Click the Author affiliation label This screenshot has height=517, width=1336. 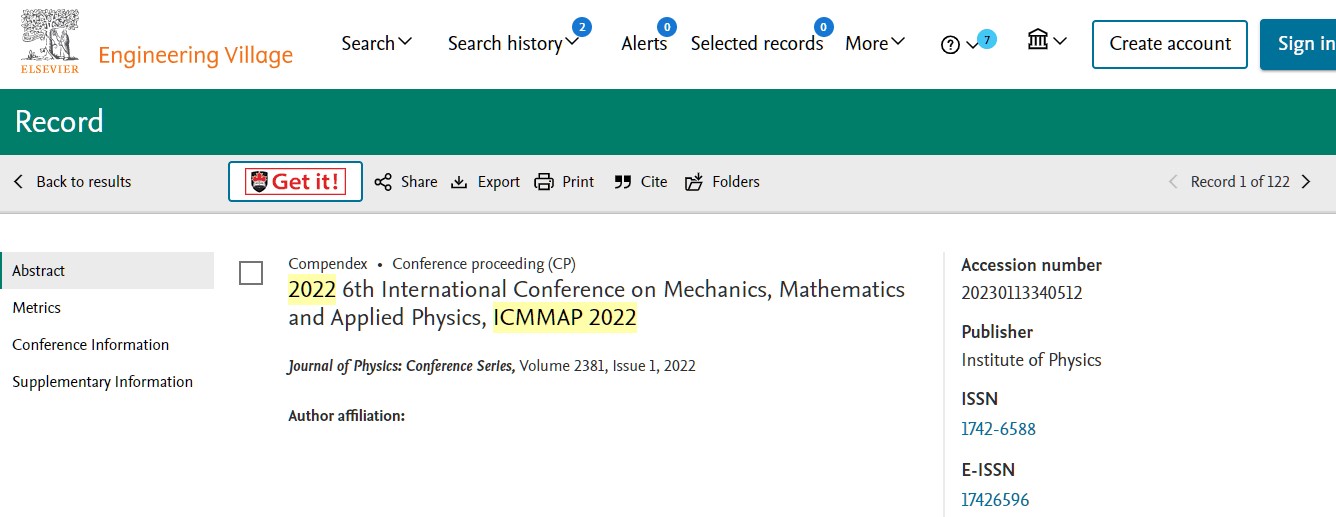click(x=347, y=416)
